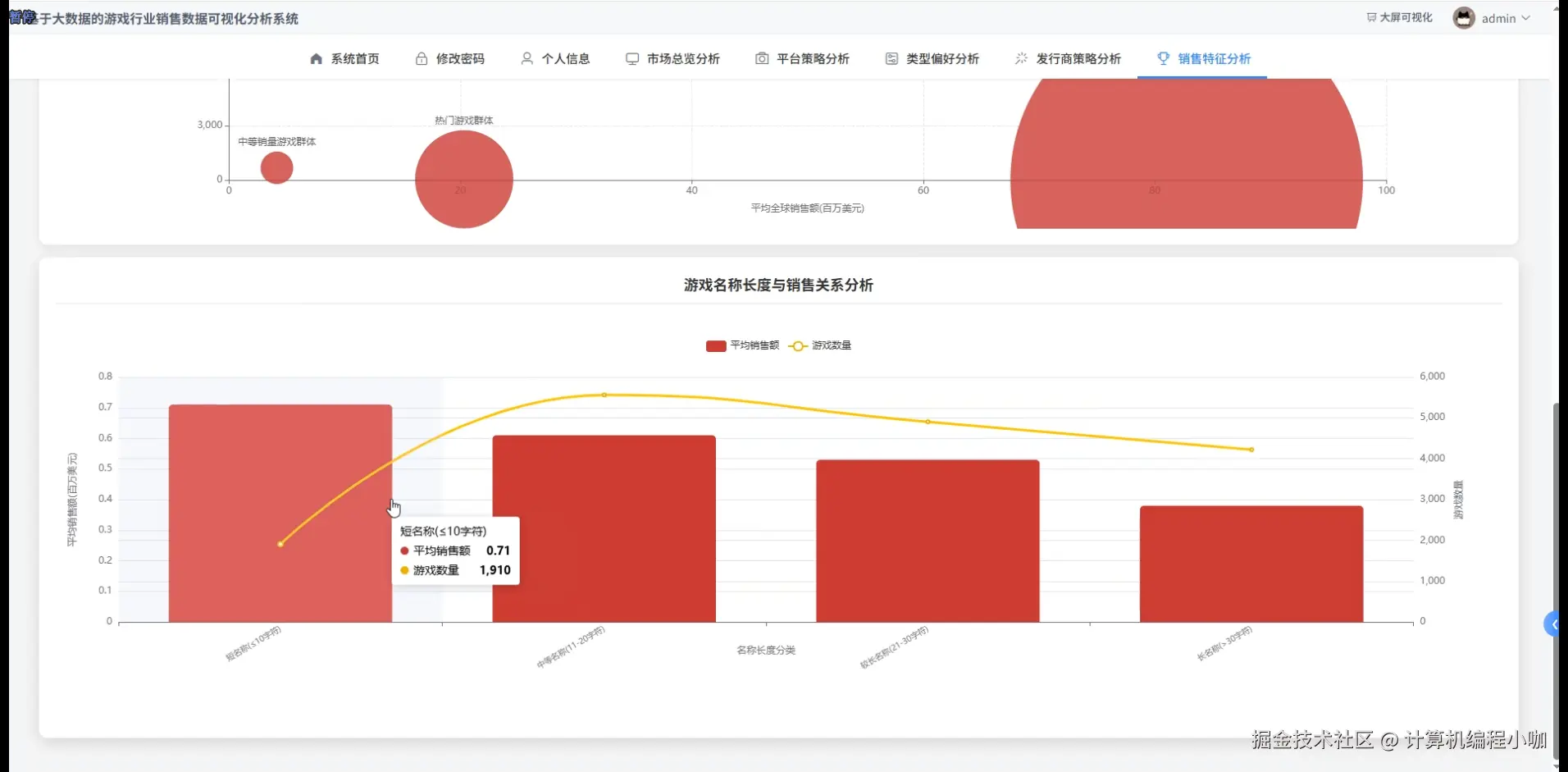This screenshot has height=772, width=1568.
Task: Select the 销售特征分析 tab
Action: tap(1203, 58)
